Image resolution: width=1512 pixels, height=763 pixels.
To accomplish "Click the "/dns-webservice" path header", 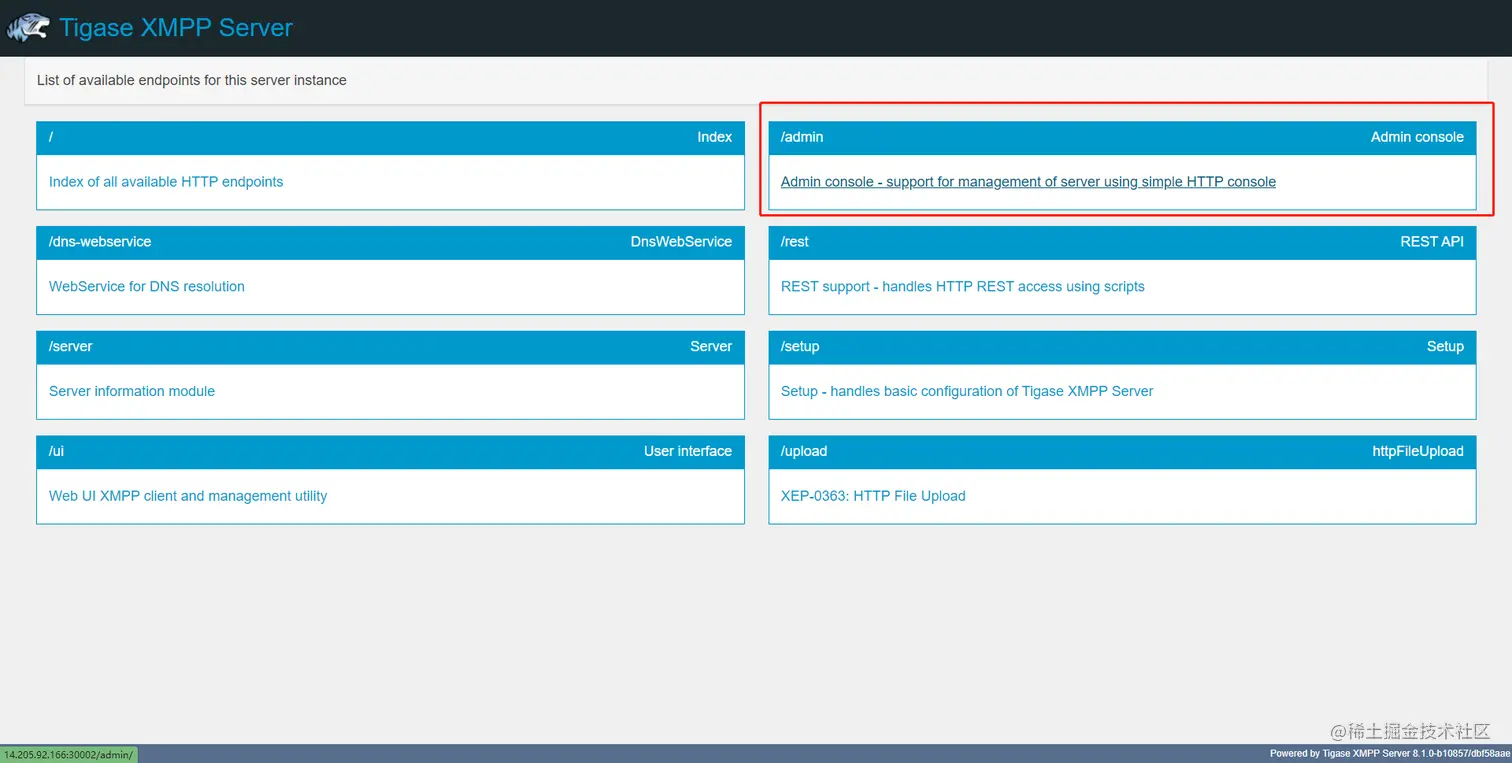I will 100,242.
